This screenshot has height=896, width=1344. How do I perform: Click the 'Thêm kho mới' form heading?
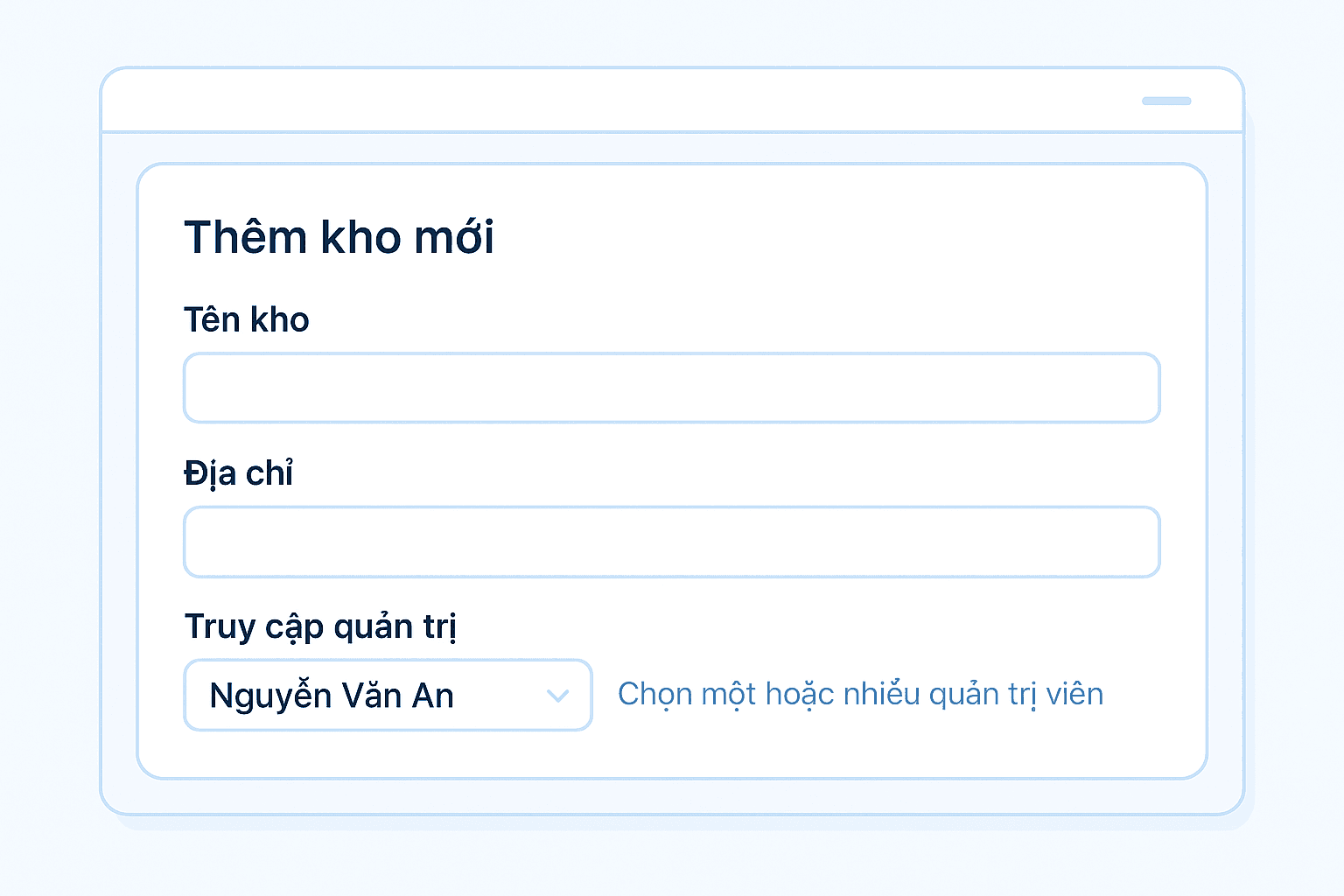click(339, 237)
